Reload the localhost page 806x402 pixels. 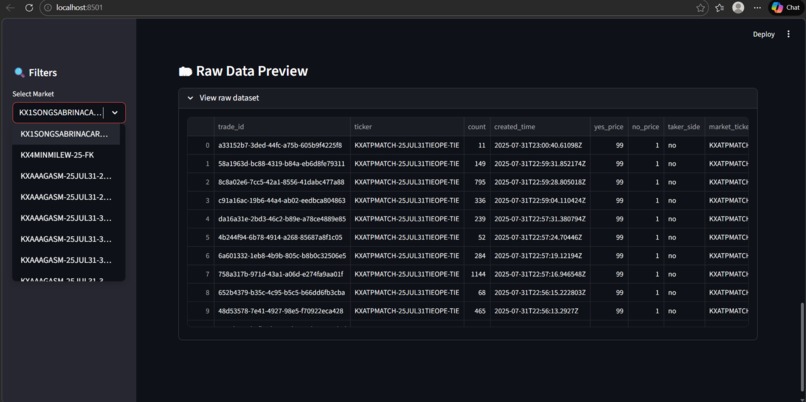(29, 8)
